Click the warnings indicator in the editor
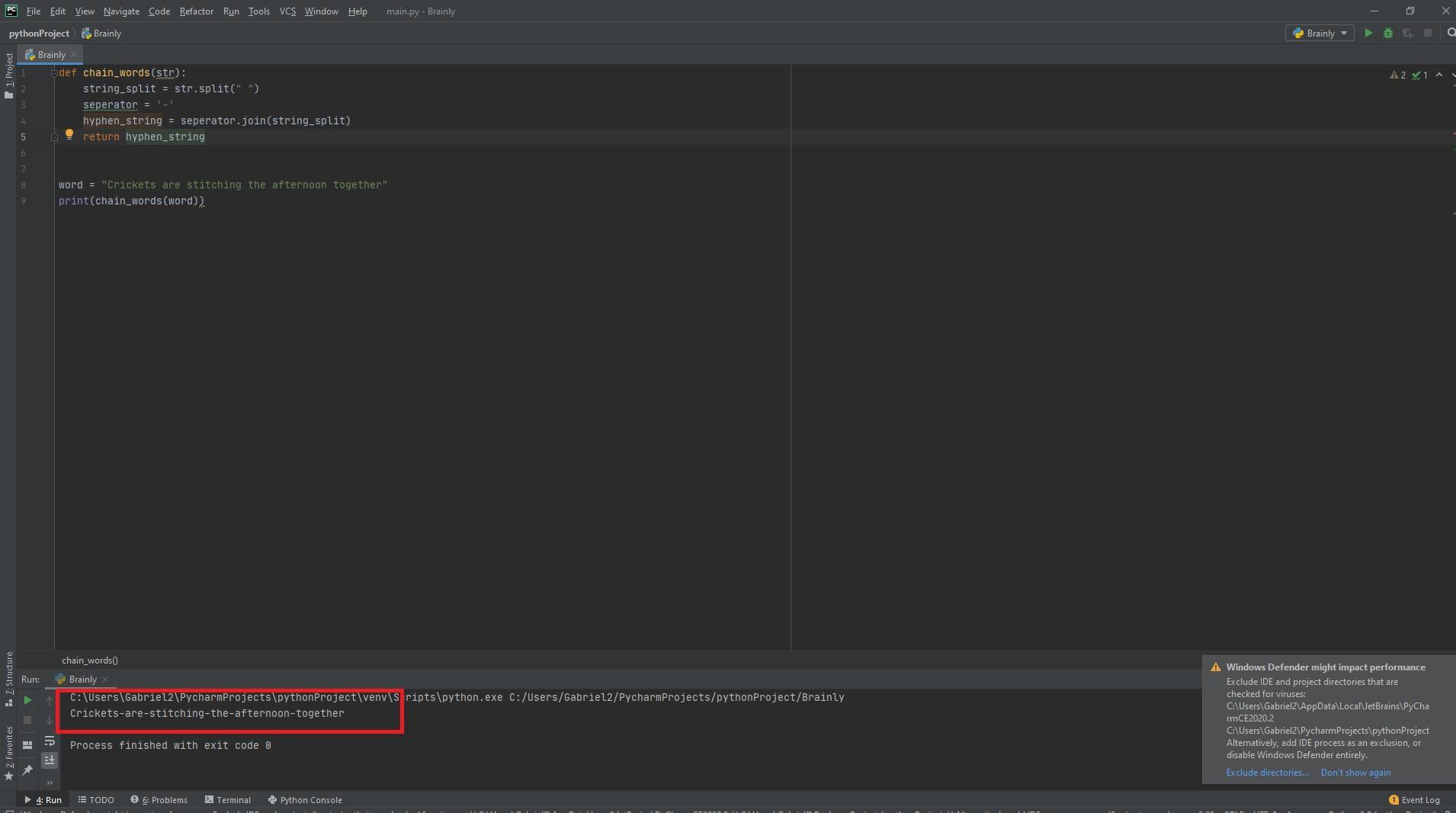Viewport: 1456px width, 813px height. pos(1398,76)
